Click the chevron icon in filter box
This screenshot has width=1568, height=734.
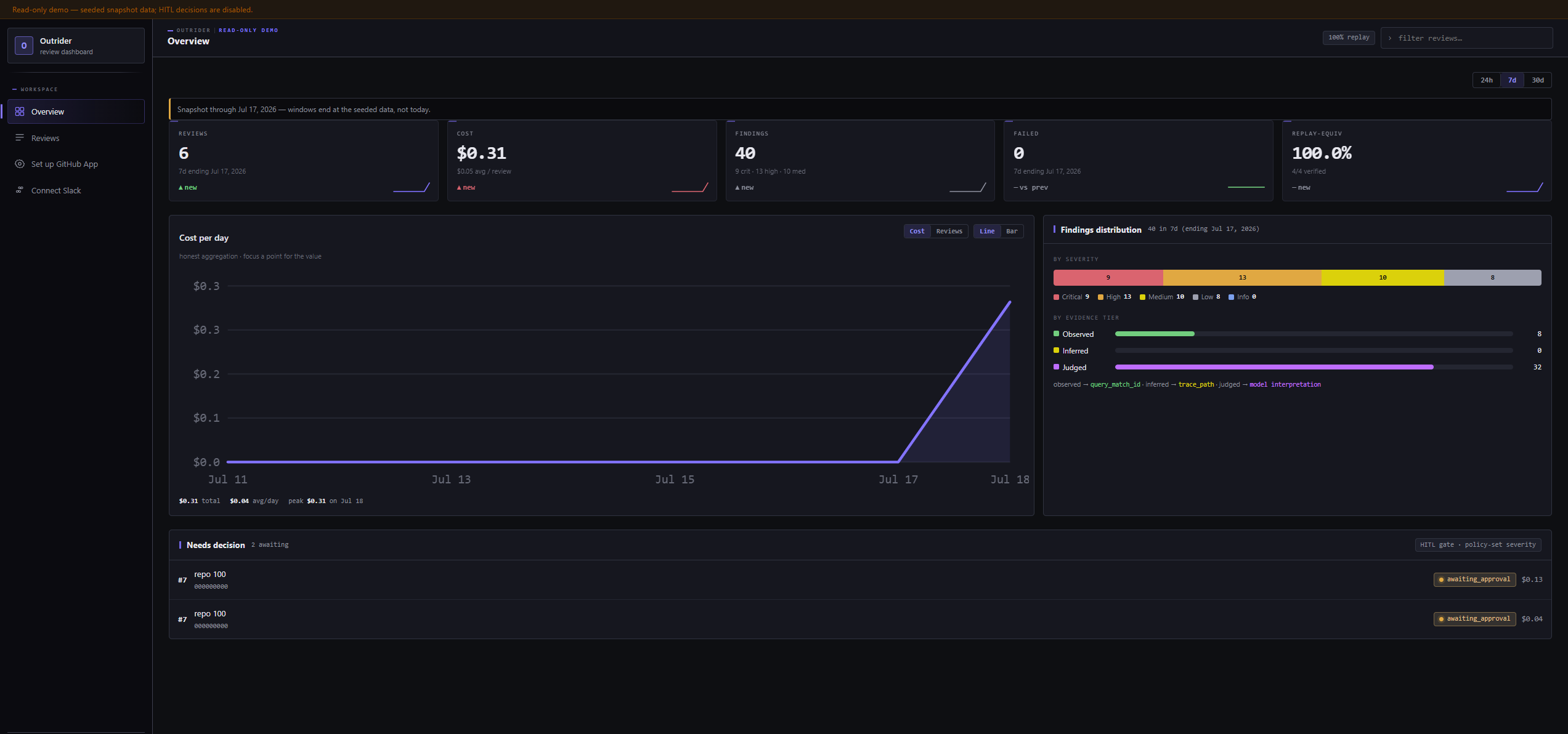click(x=1389, y=38)
